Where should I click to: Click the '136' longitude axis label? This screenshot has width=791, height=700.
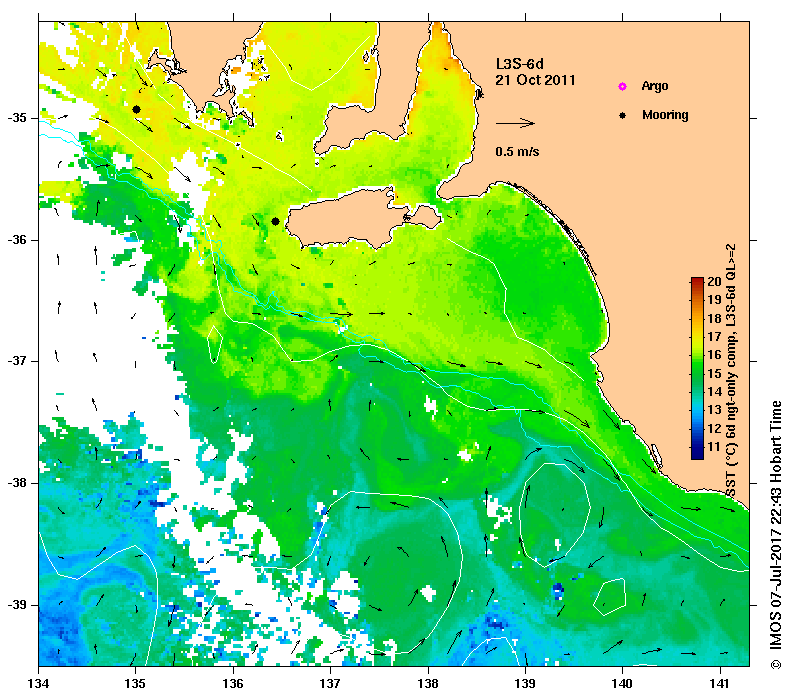(233, 684)
